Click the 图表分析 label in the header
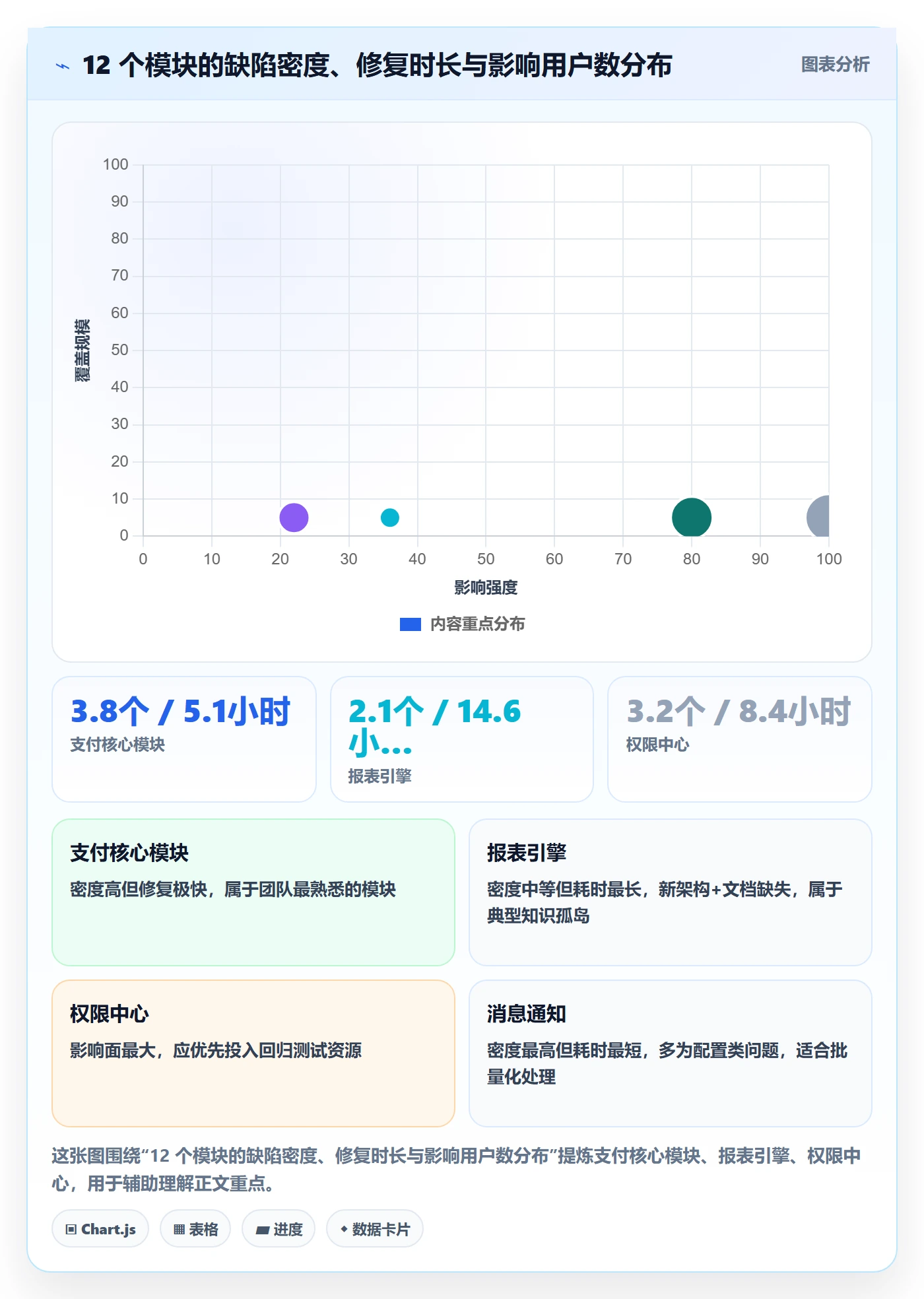924x1299 pixels. click(835, 65)
